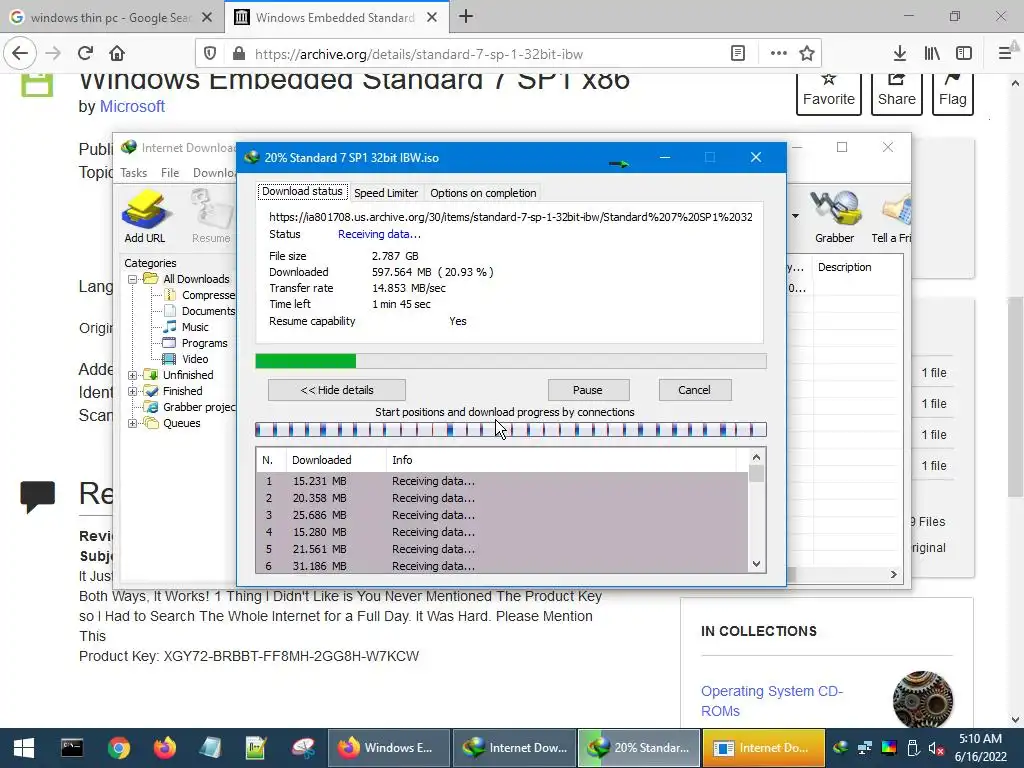Screen dimensions: 1024x768
Task: Open the Firefox hamburger menu
Action: point(1005,54)
